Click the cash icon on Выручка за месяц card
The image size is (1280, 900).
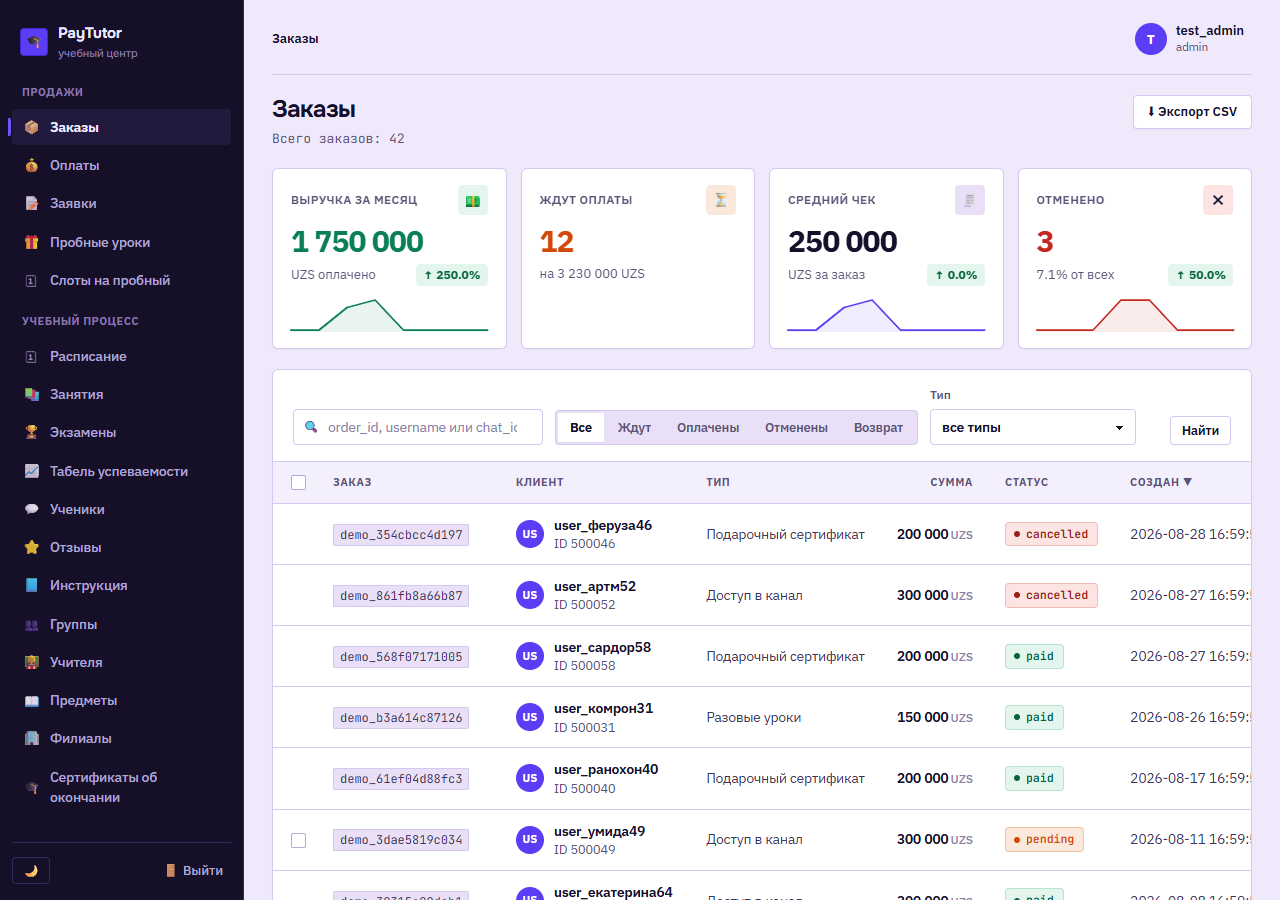pyautogui.click(x=473, y=200)
